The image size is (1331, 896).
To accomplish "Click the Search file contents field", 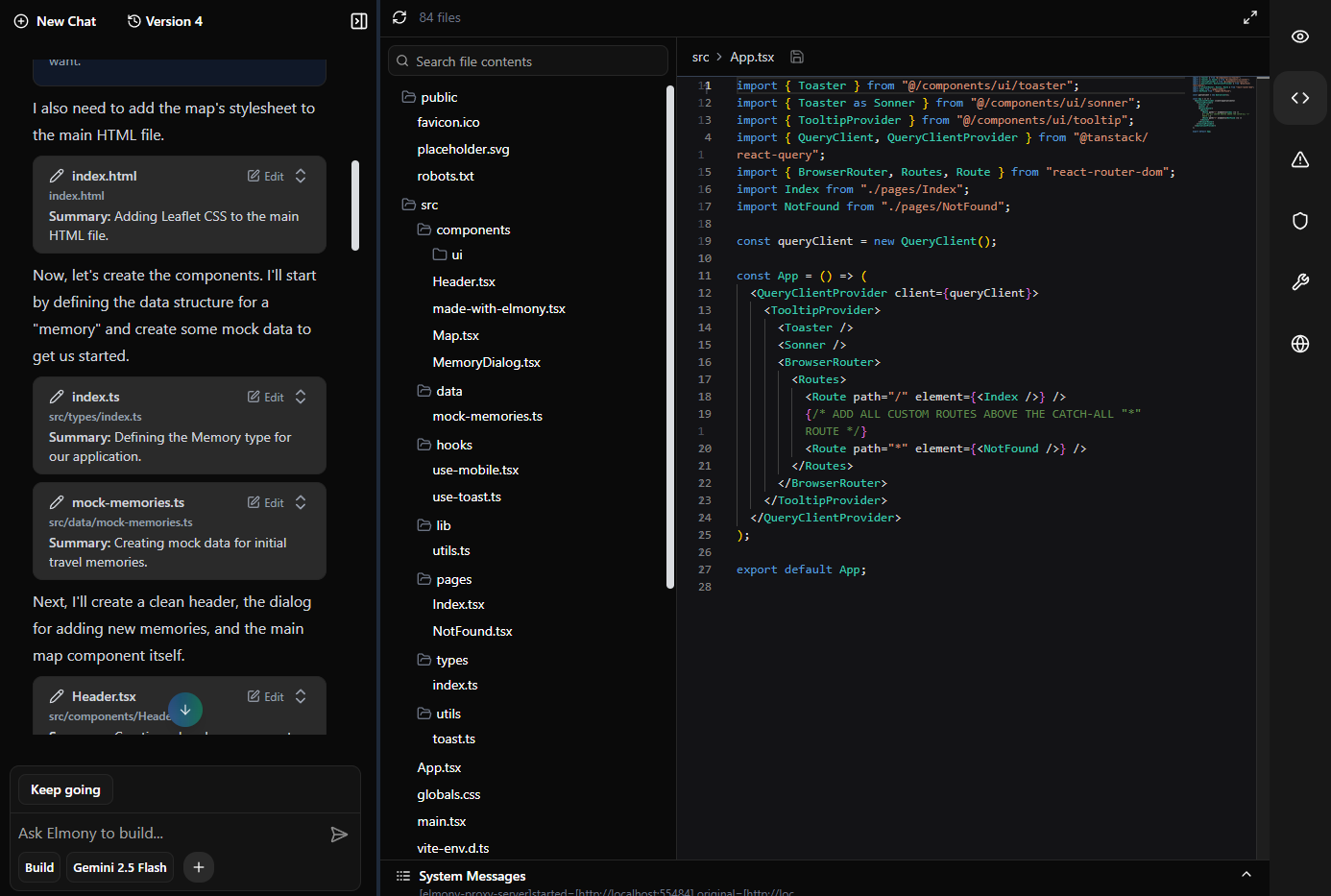I will coord(527,60).
